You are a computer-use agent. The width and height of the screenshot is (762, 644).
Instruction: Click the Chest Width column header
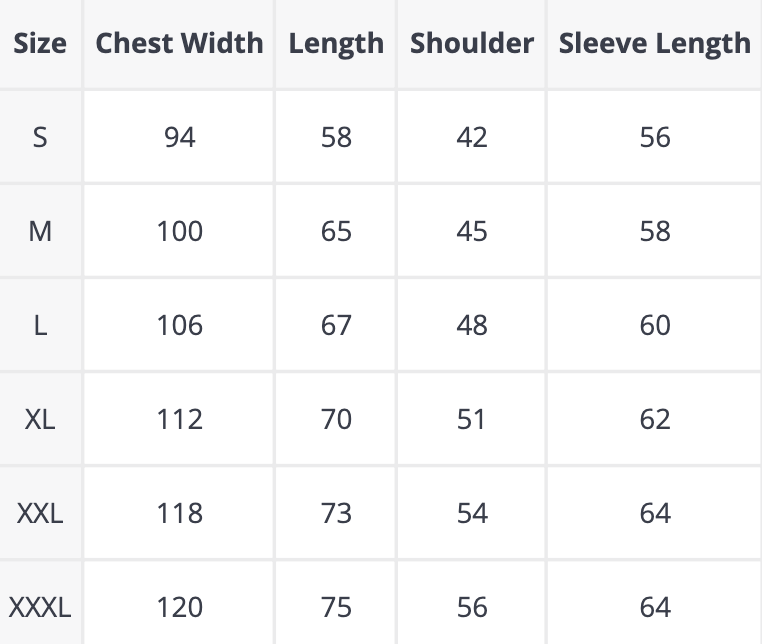[x=180, y=44]
